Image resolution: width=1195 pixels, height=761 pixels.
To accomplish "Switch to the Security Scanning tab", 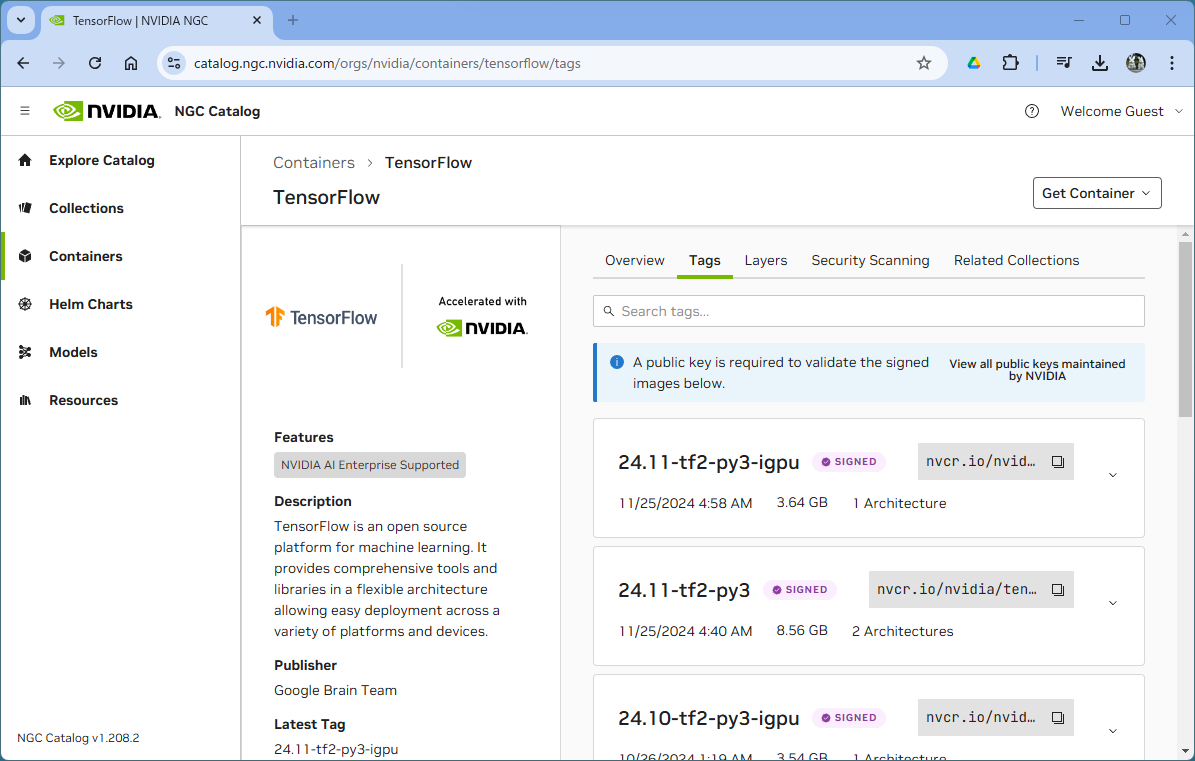I will click(x=870, y=260).
